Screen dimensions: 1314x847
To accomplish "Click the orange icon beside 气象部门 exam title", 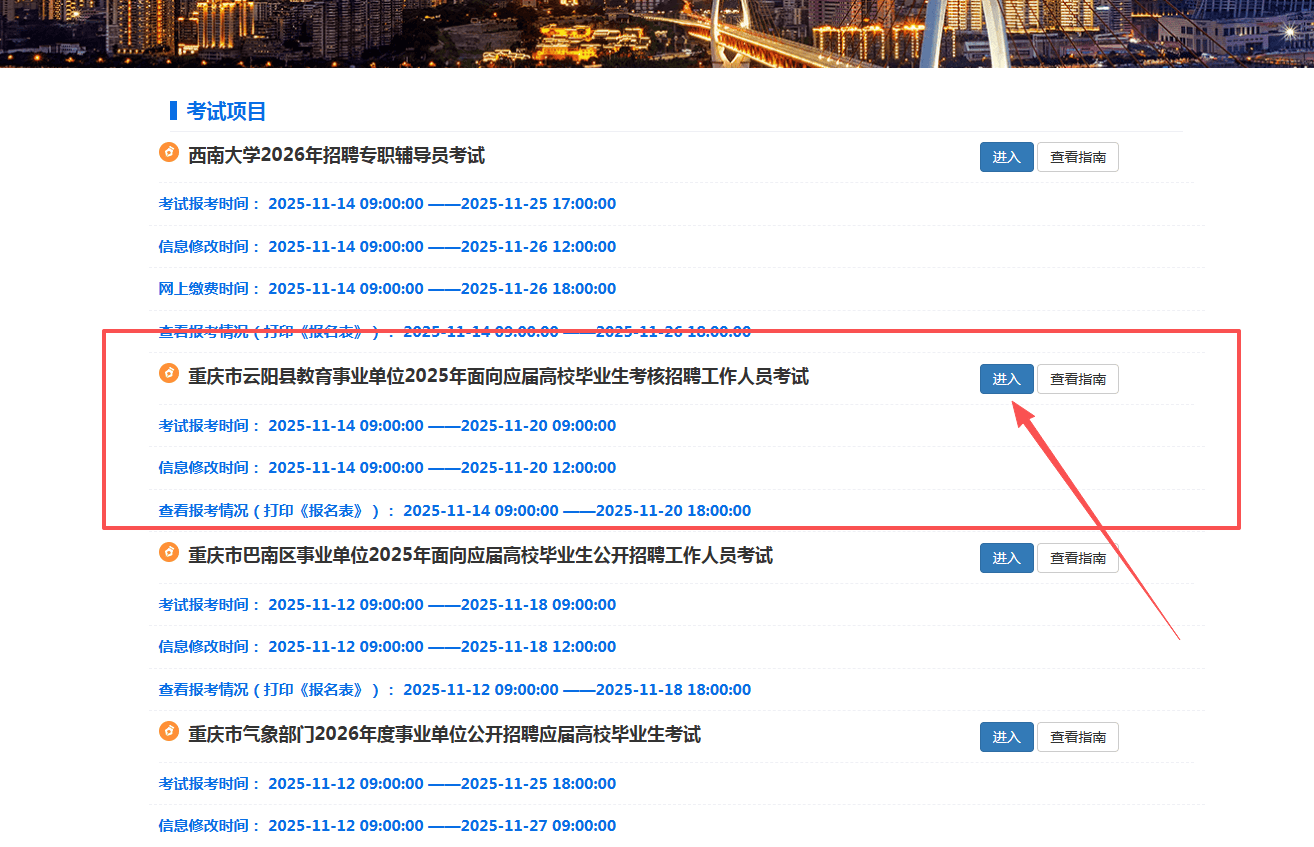I will (169, 731).
